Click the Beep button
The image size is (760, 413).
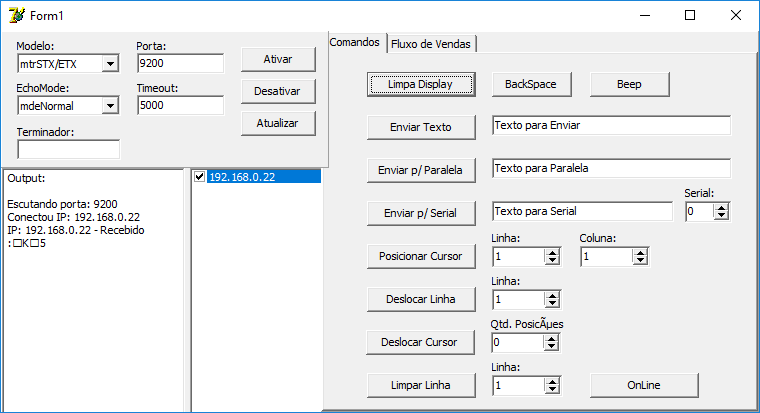pyautogui.click(x=630, y=84)
